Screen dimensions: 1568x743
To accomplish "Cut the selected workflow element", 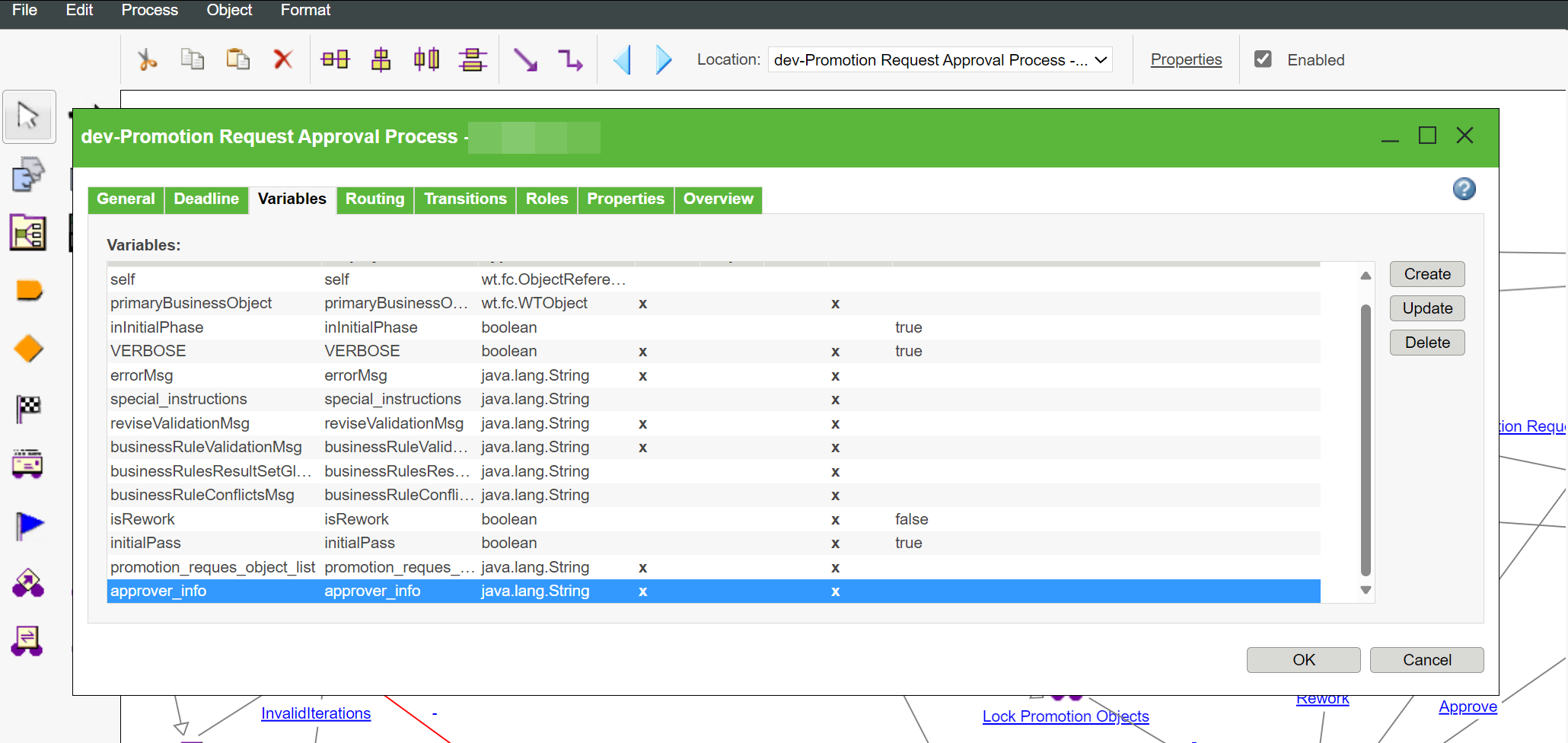I will point(148,59).
